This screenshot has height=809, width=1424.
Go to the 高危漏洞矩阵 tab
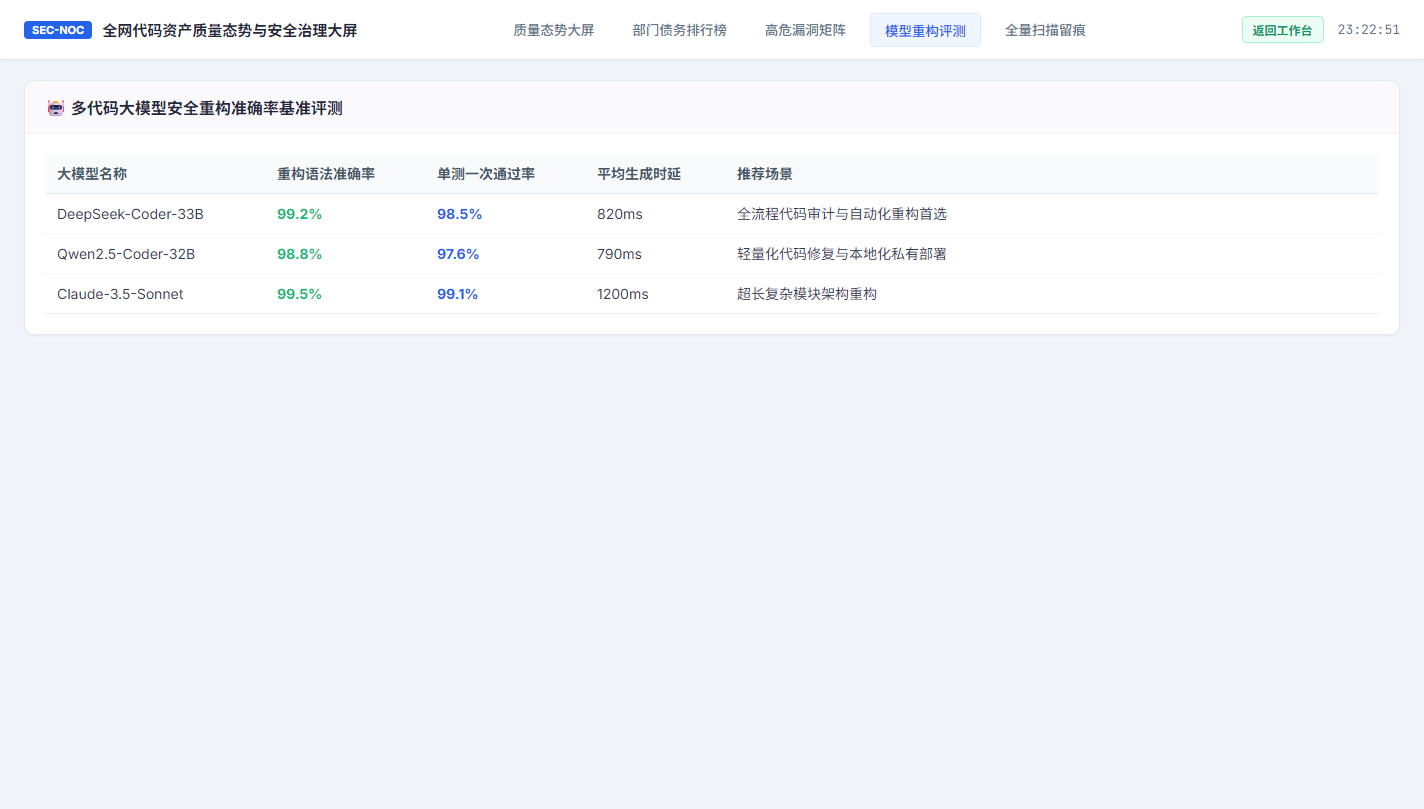tap(805, 30)
